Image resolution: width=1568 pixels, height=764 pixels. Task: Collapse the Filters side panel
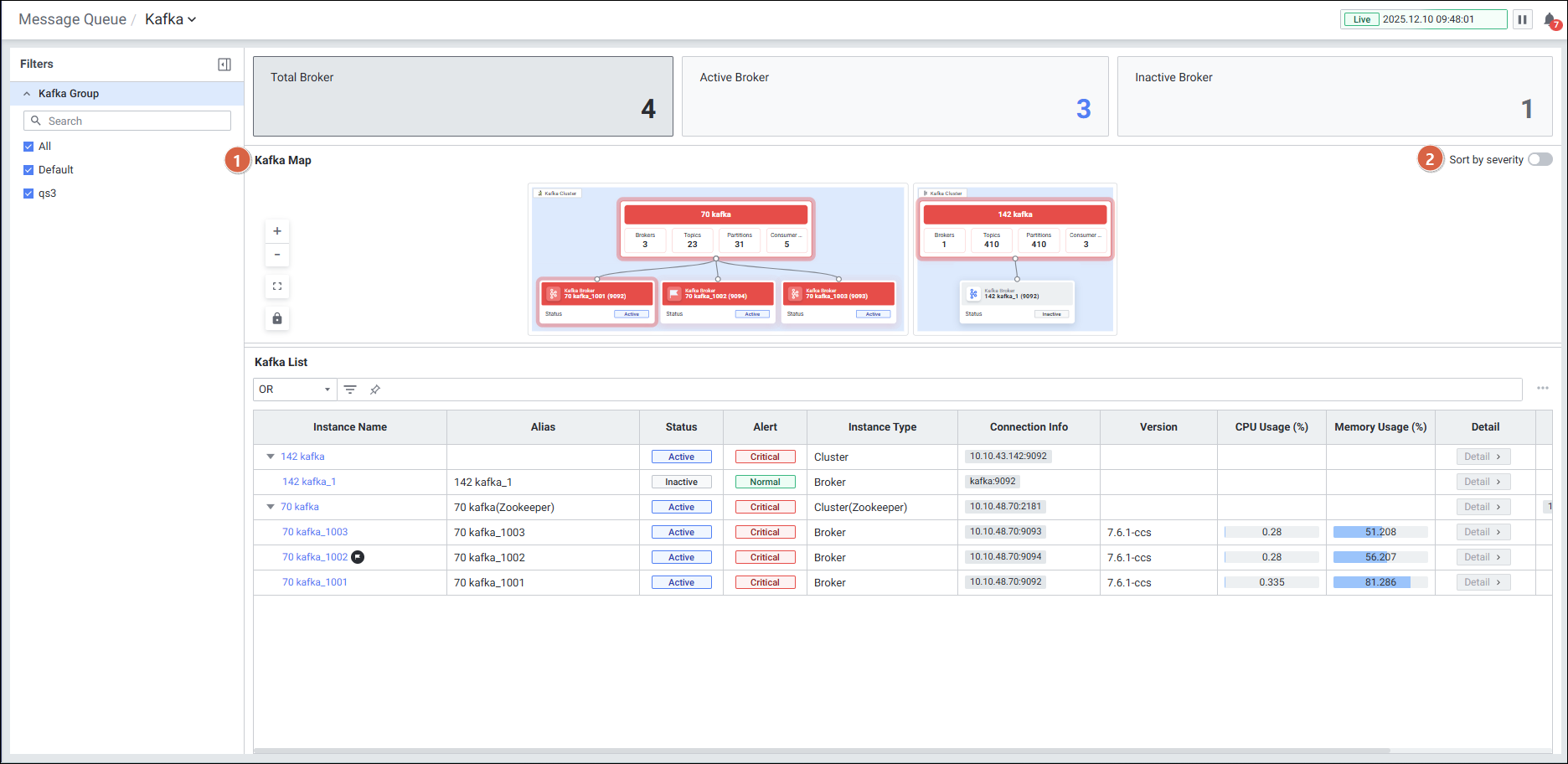click(x=224, y=65)
